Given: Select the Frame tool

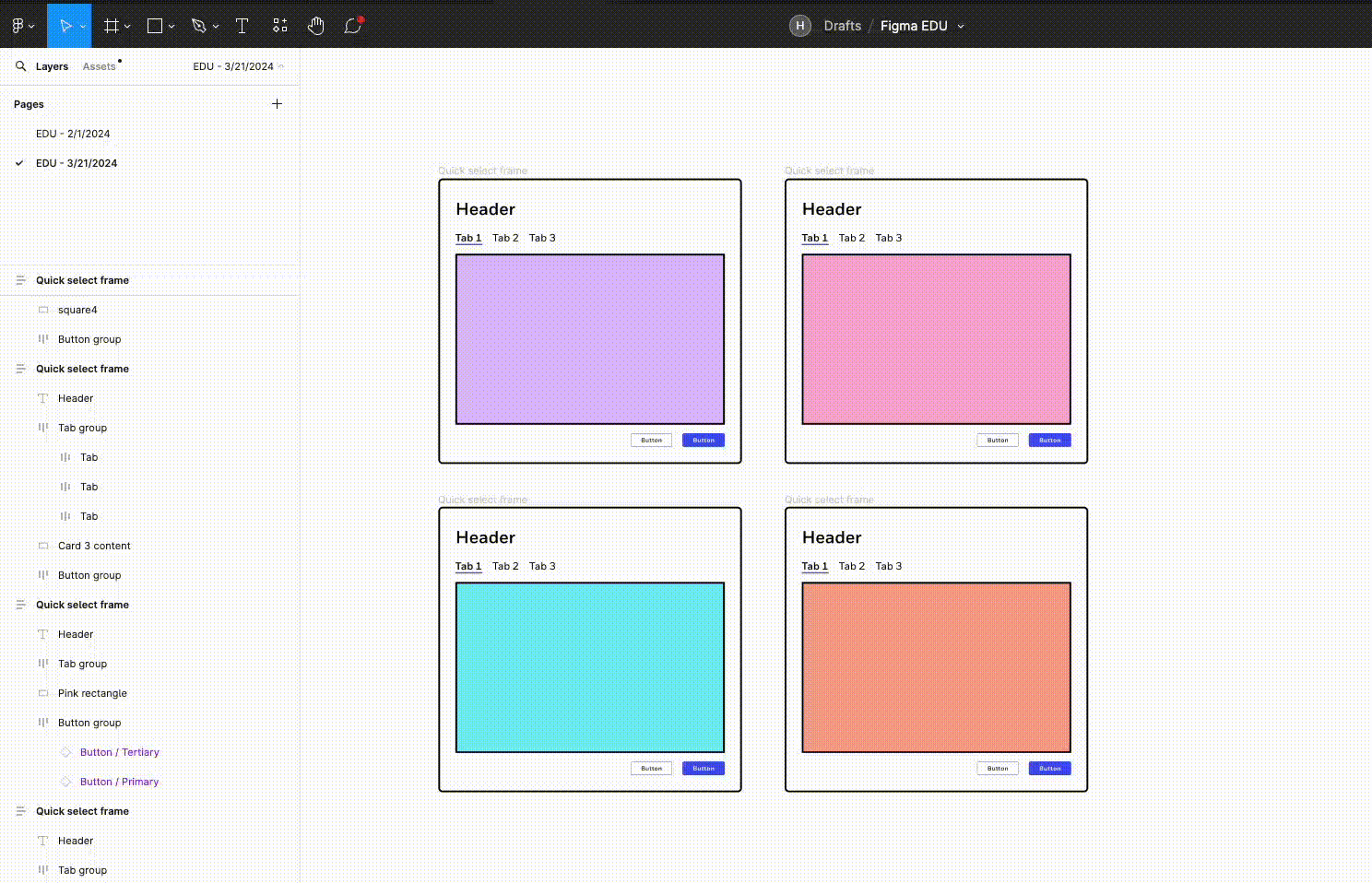Looking at the screenshot, I should click(111, 26).
